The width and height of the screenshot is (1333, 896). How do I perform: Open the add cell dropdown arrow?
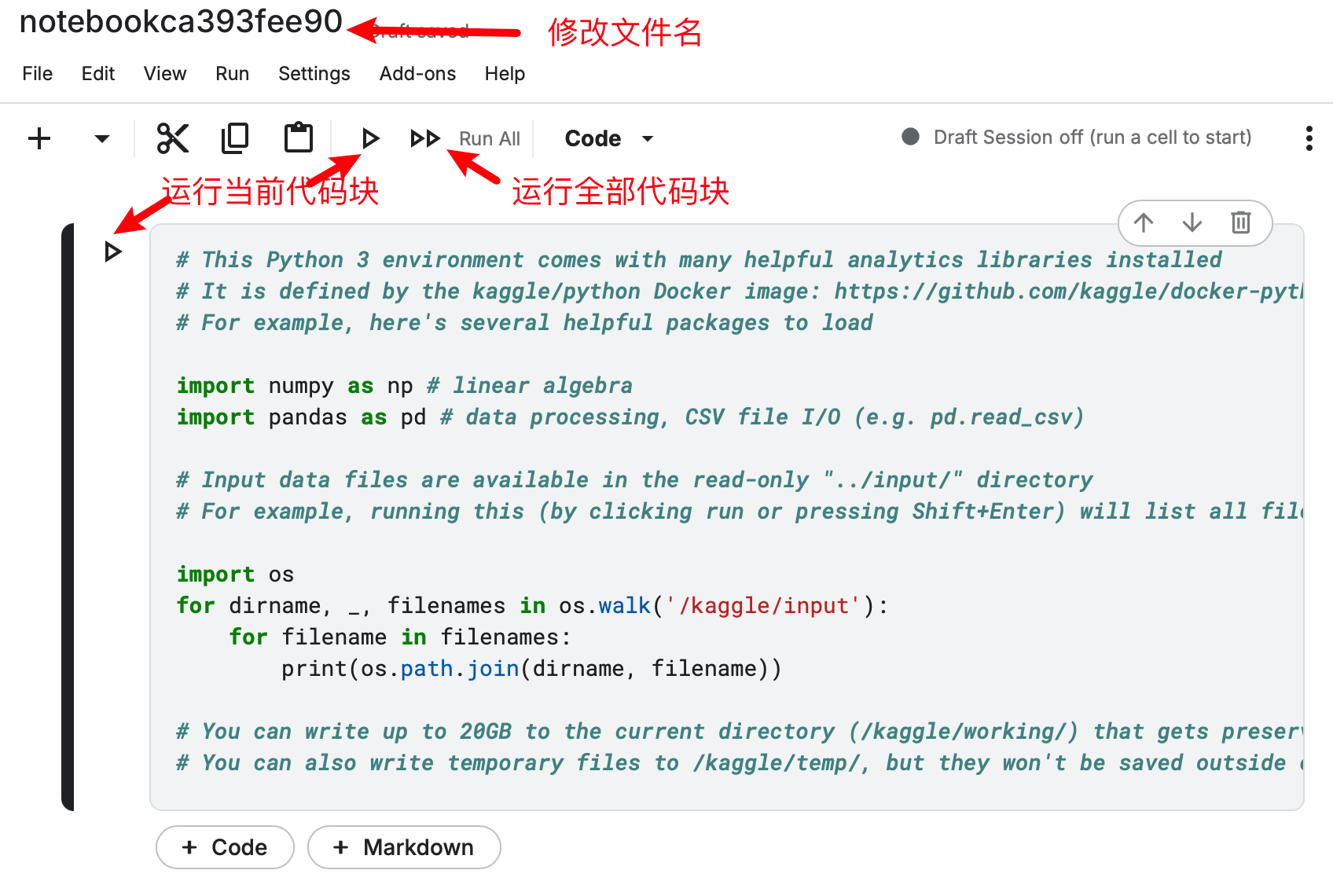[101, 139]
